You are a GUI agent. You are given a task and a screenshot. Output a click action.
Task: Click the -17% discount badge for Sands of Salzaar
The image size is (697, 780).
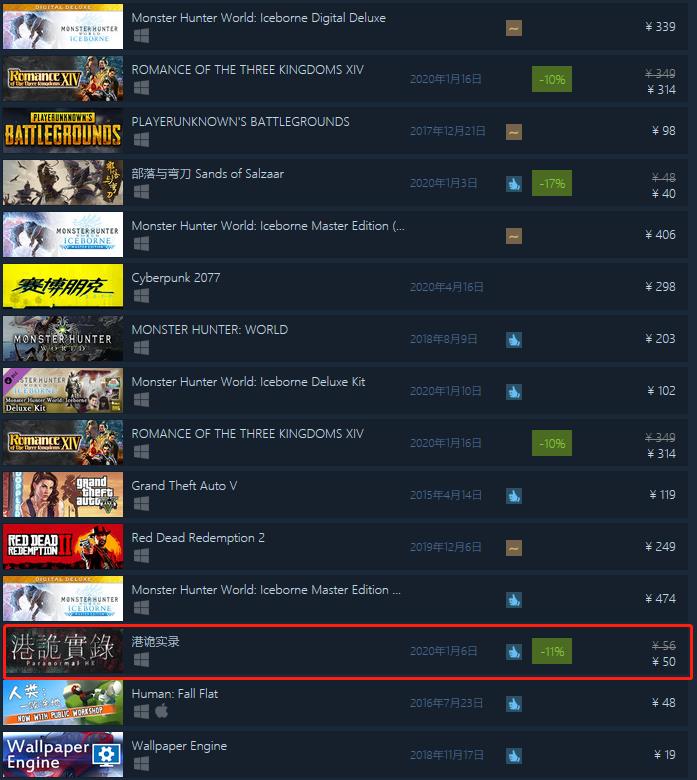pyautogui.click(x=552, y=183)
